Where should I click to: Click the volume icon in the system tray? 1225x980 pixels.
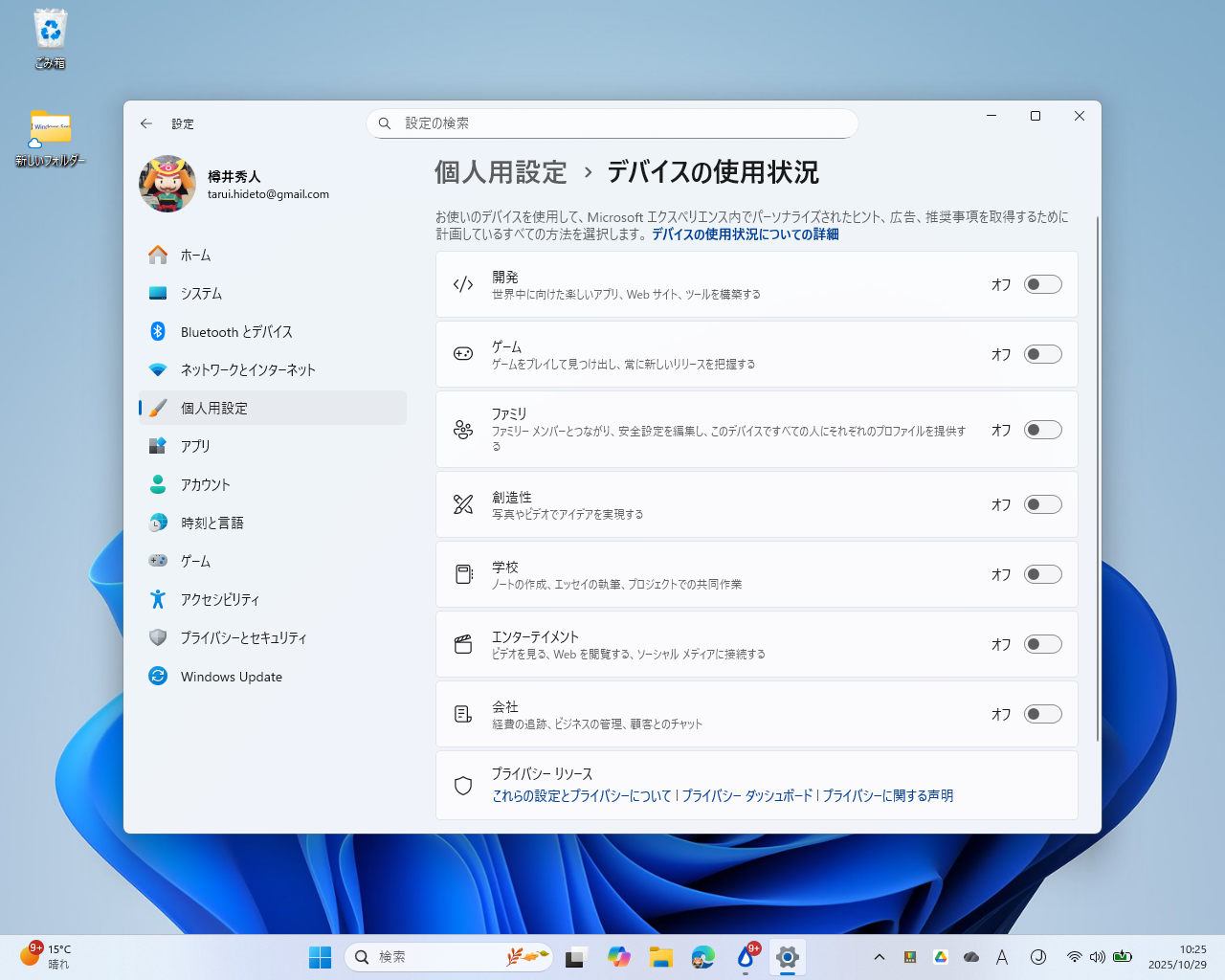point(1098,956)
